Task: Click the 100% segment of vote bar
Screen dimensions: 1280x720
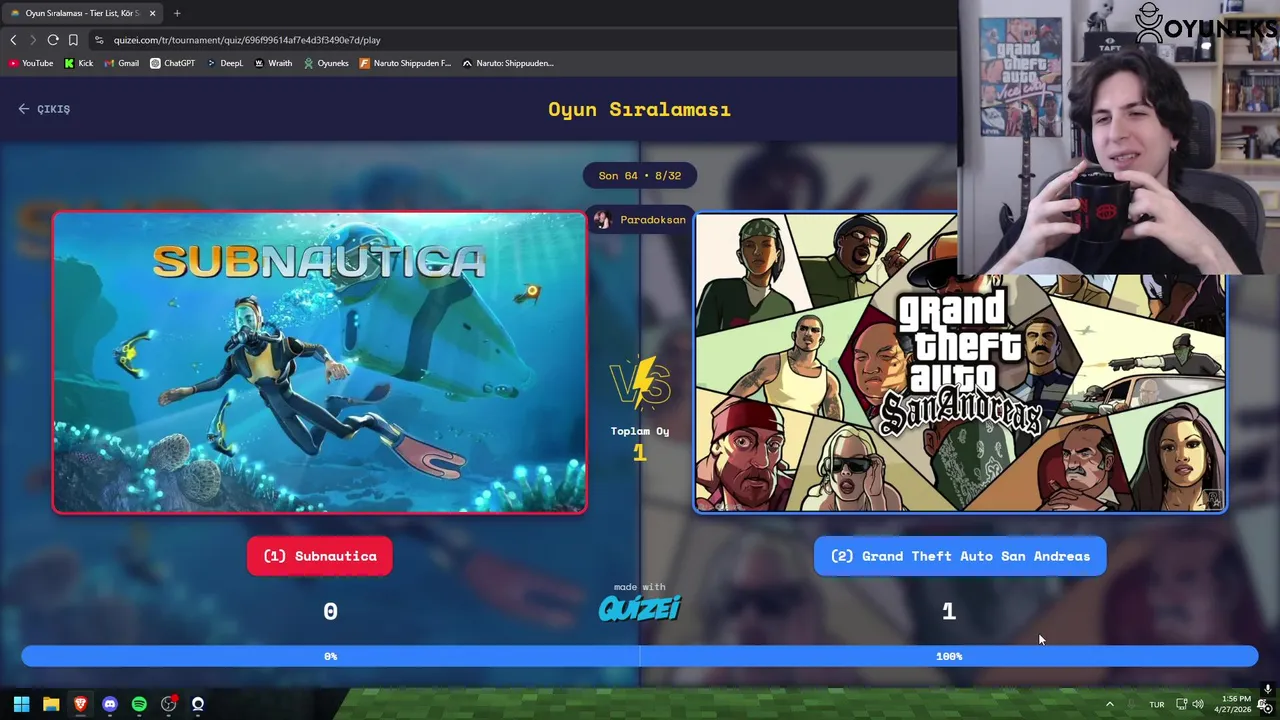Action: point(949,656)
